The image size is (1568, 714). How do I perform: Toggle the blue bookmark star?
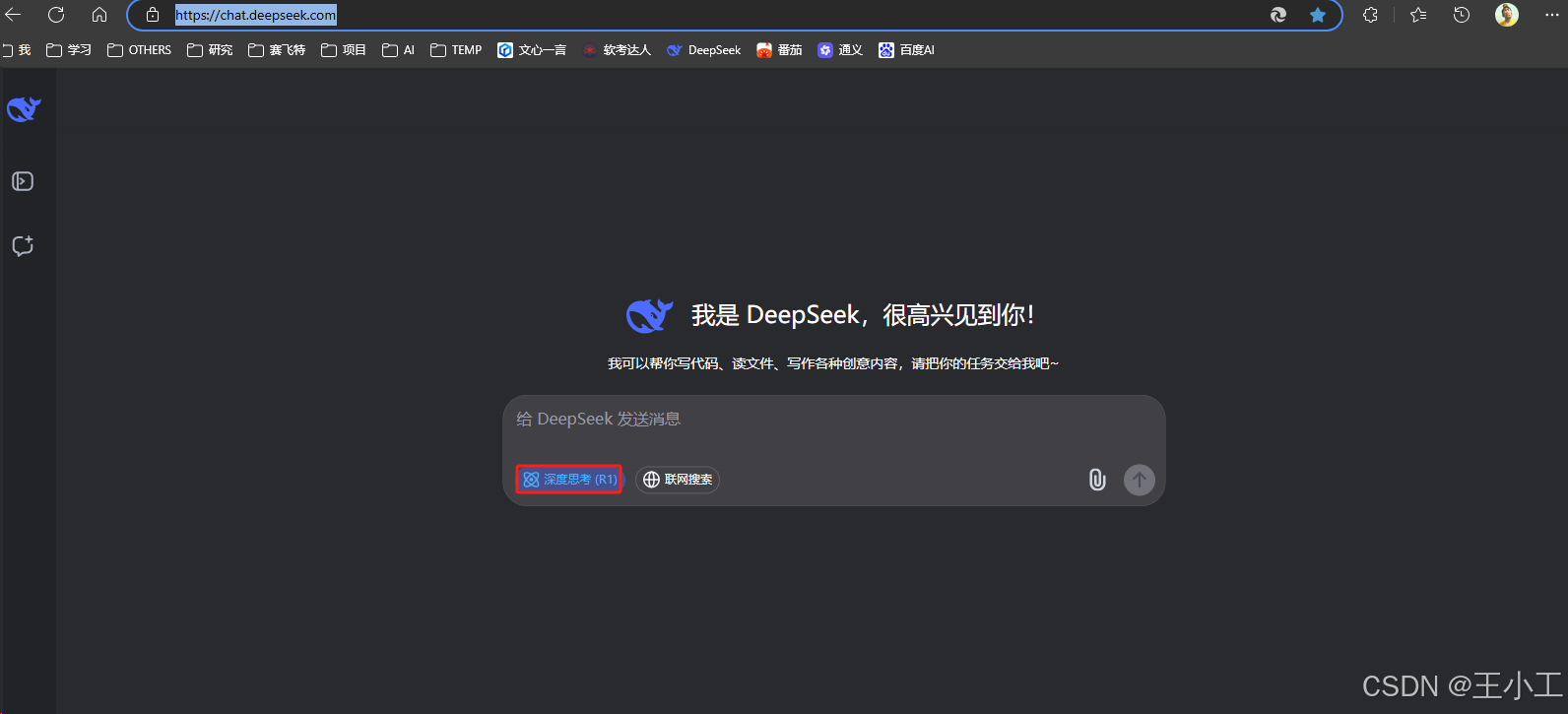[x=1318, y=15]
